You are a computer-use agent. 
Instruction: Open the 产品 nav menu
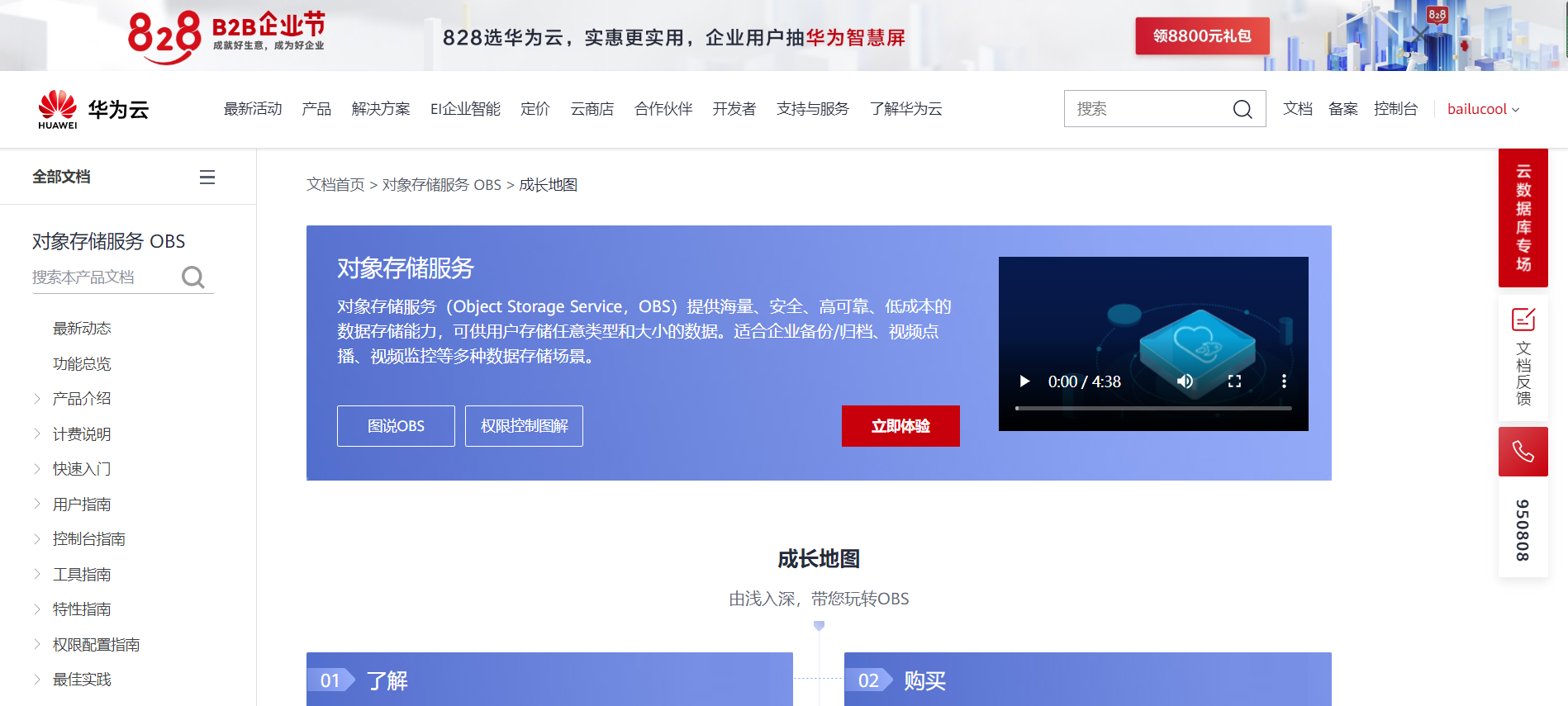(x=316, y=109)
